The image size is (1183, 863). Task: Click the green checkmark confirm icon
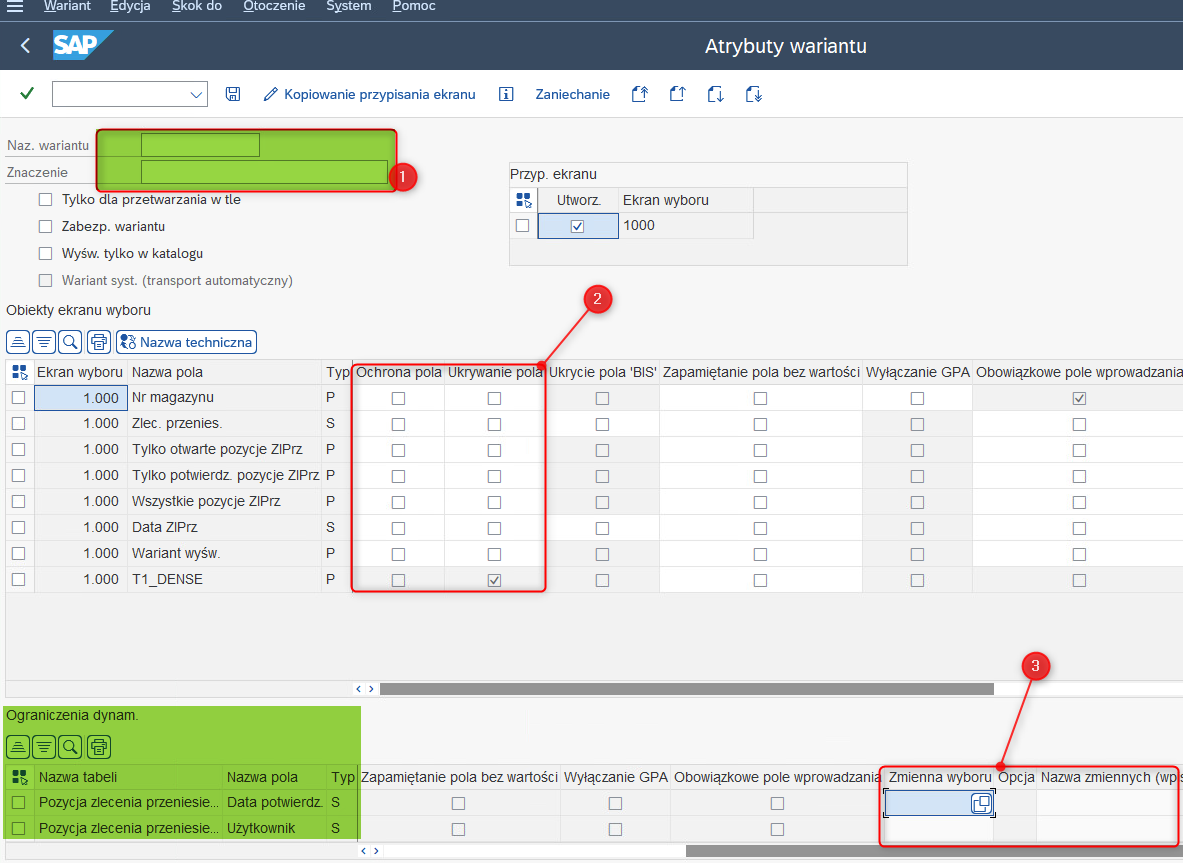coord(27,94)
